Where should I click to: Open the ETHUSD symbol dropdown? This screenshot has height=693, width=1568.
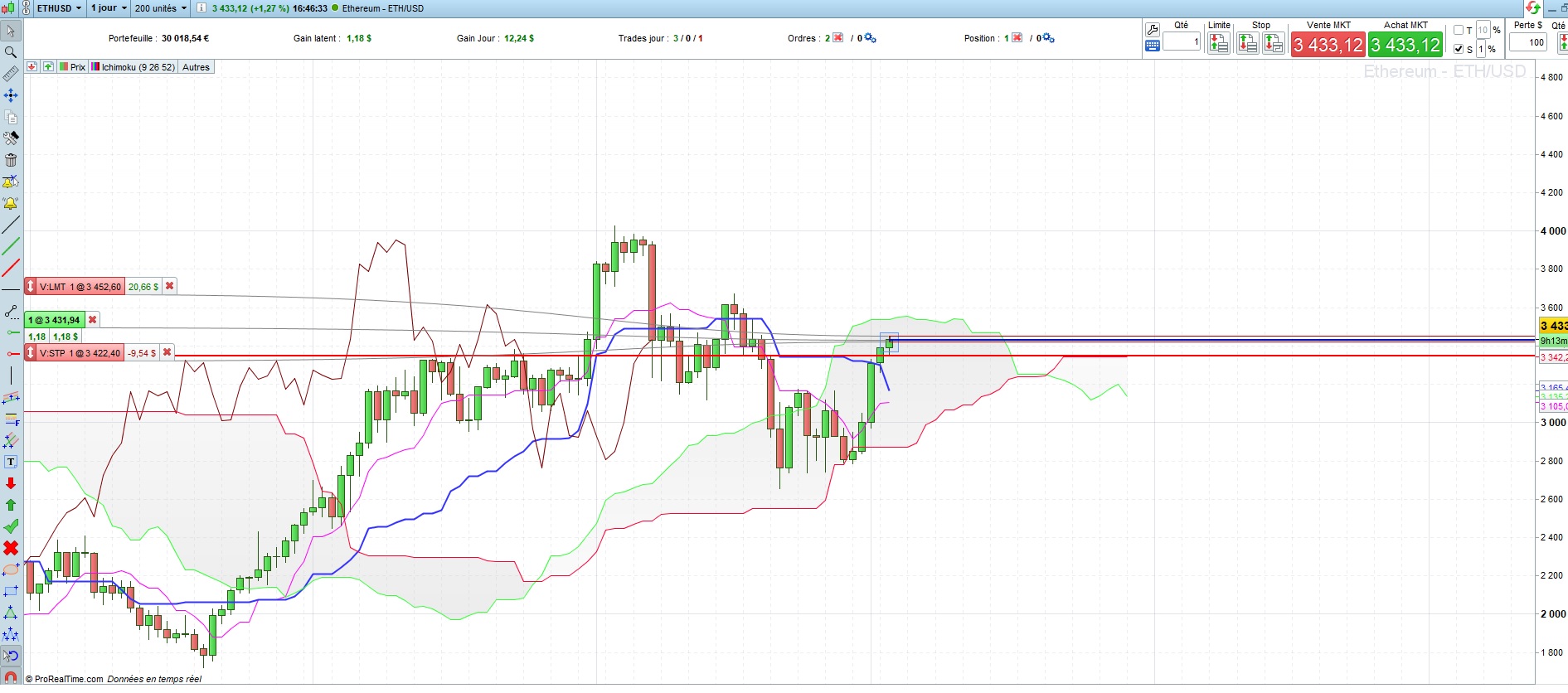[x=59, y=8]
